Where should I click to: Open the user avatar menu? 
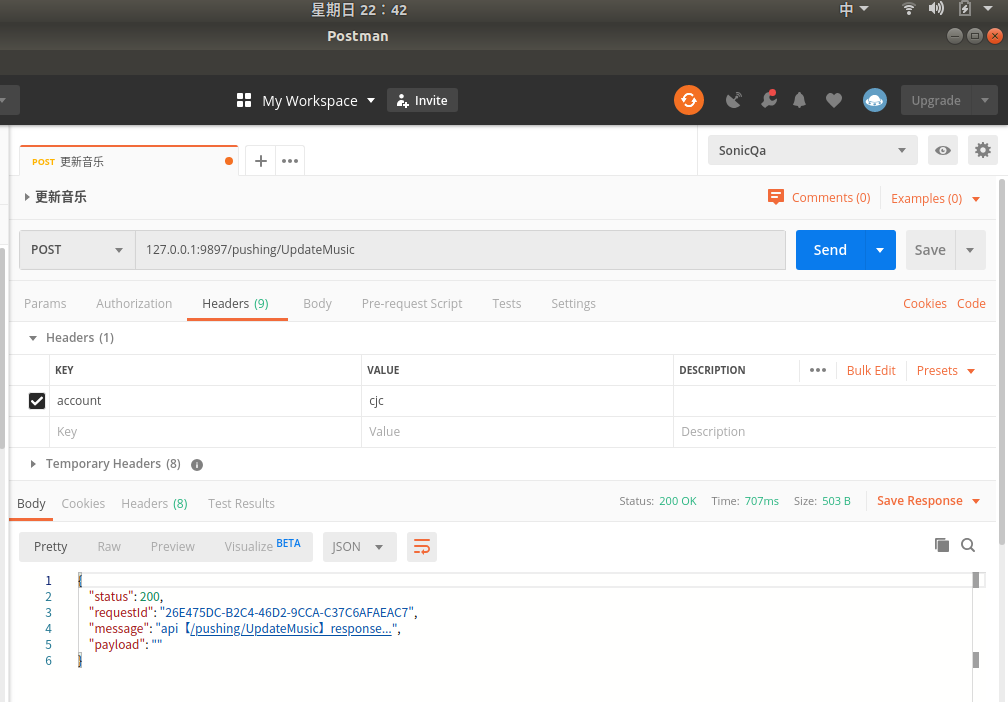click(874, 100)
